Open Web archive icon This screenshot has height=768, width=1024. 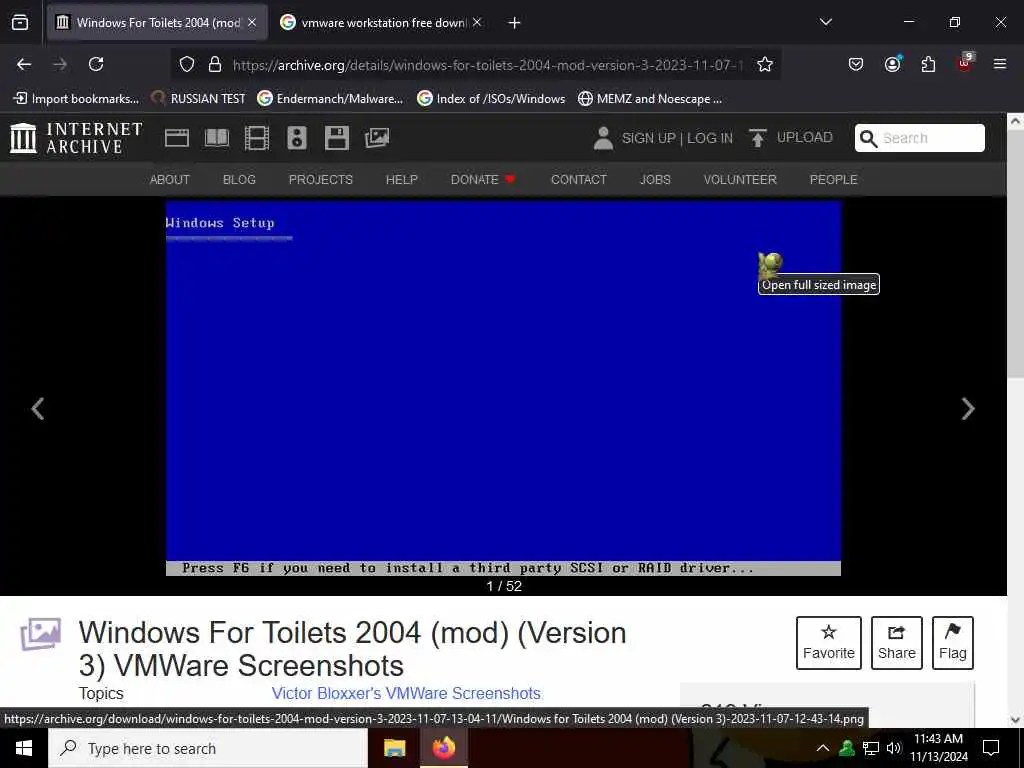pos(176,138)
